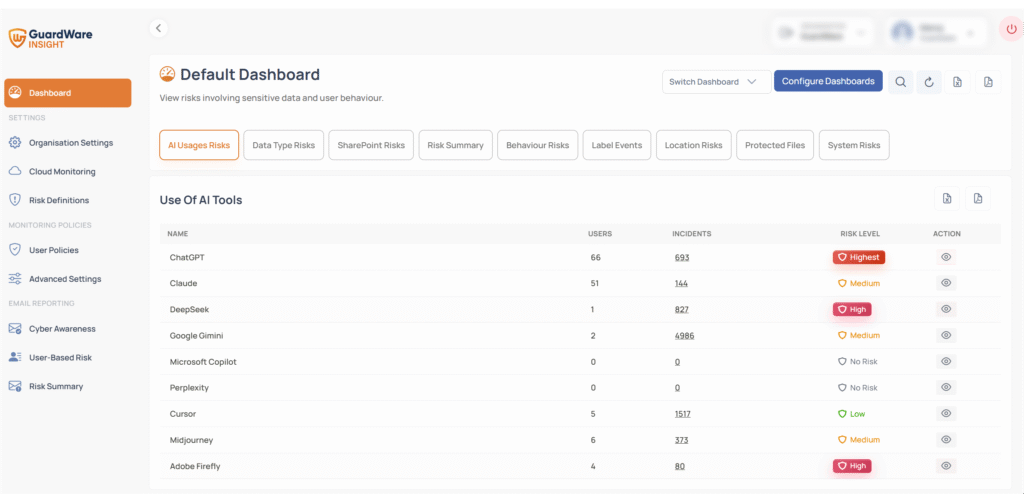This screenshot has height=494, width=1024.
Task: Sort by the USERS column header
Action: click(x=600, y=233)
